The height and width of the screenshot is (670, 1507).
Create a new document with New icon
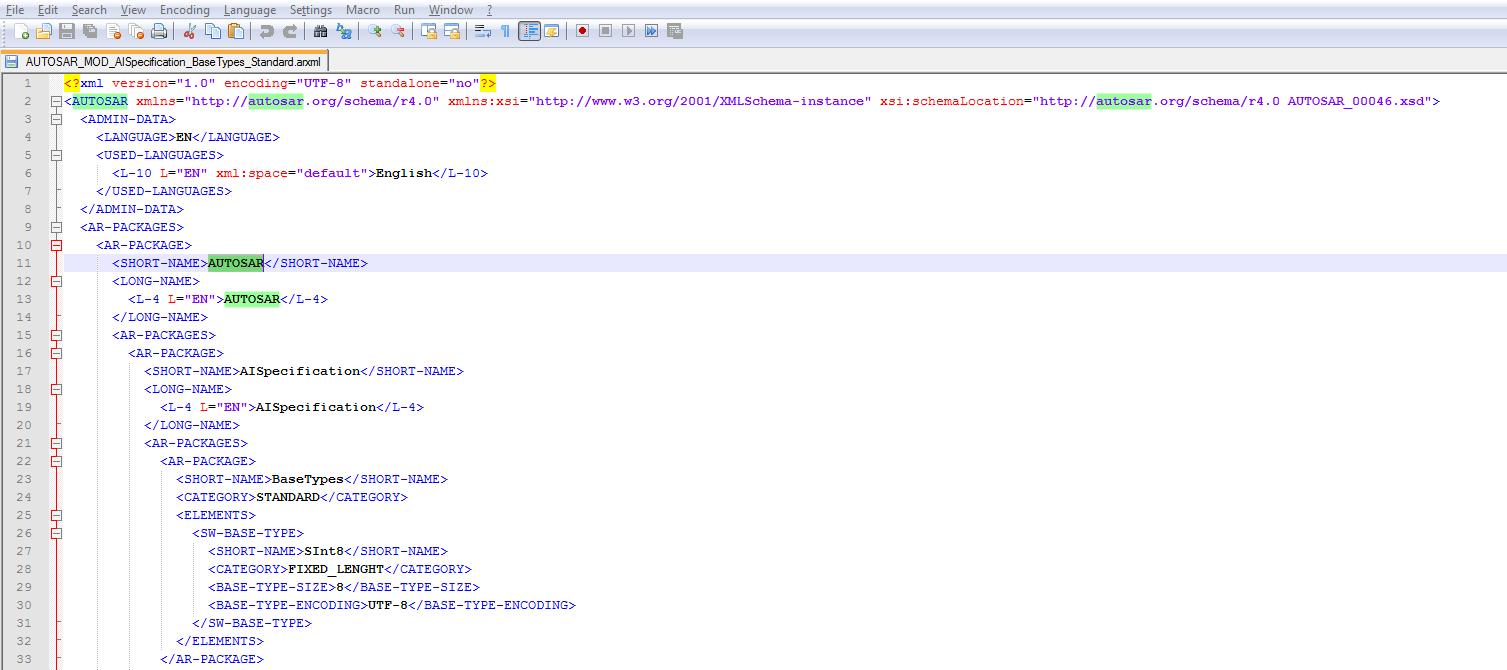21,31
